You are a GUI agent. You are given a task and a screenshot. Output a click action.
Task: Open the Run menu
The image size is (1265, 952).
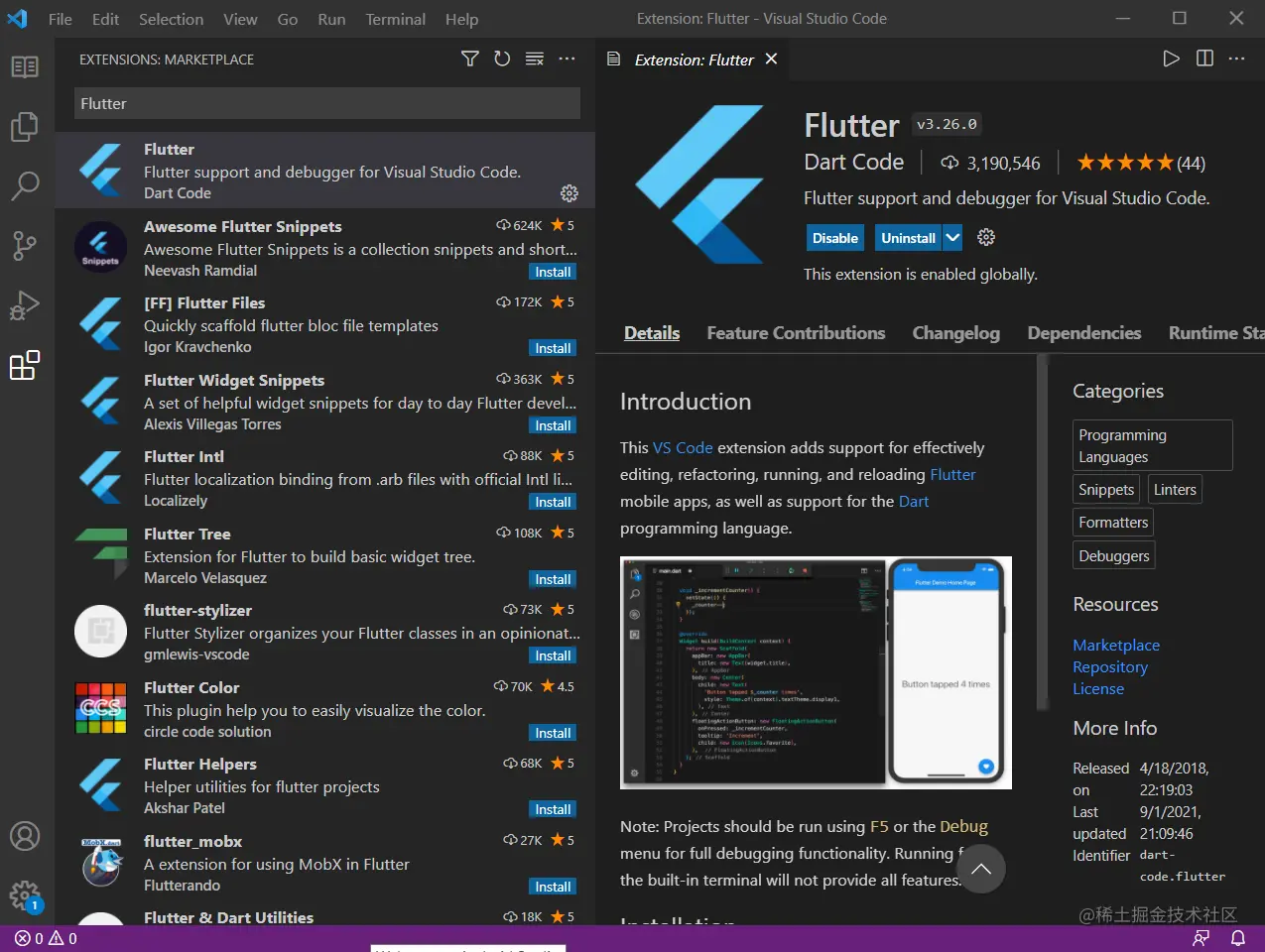(x=331, y=19)
